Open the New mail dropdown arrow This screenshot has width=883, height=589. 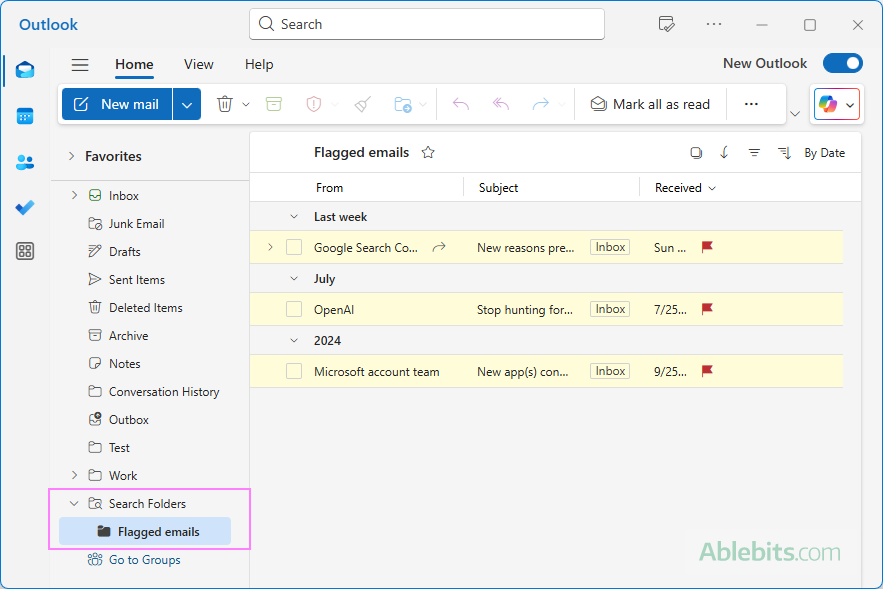point(187,104)
